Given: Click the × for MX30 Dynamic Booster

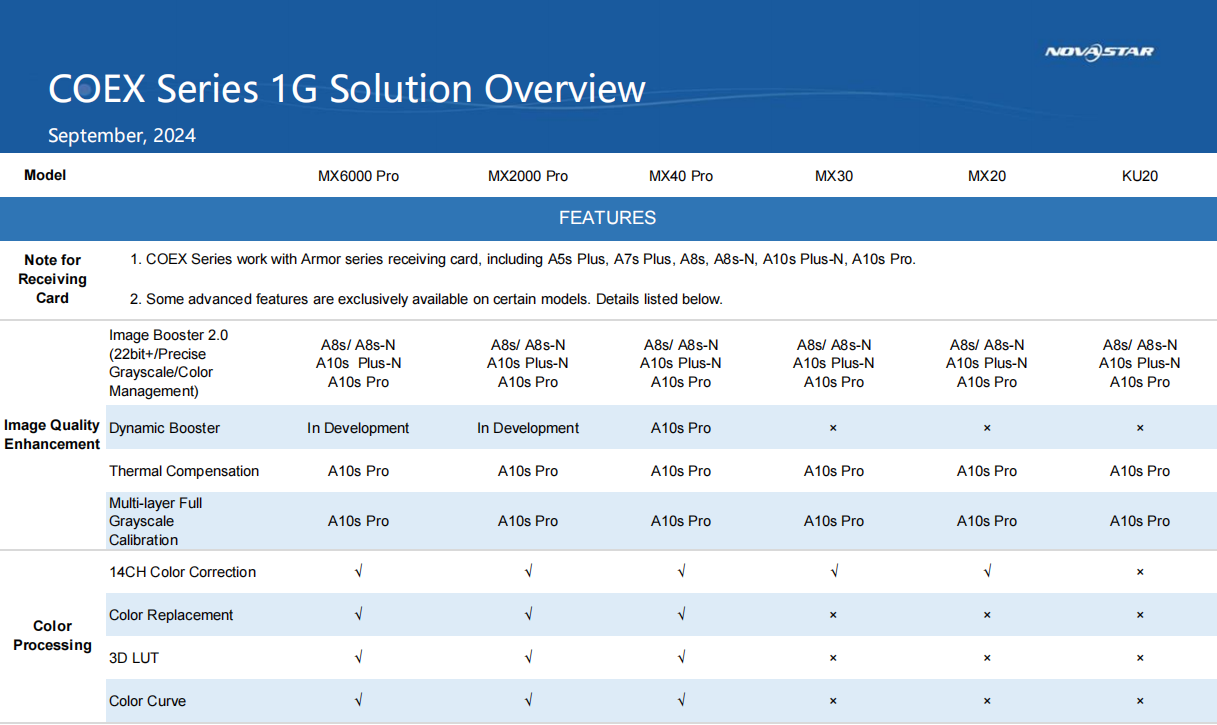Looking at the screenshot, I should [833, 428].
